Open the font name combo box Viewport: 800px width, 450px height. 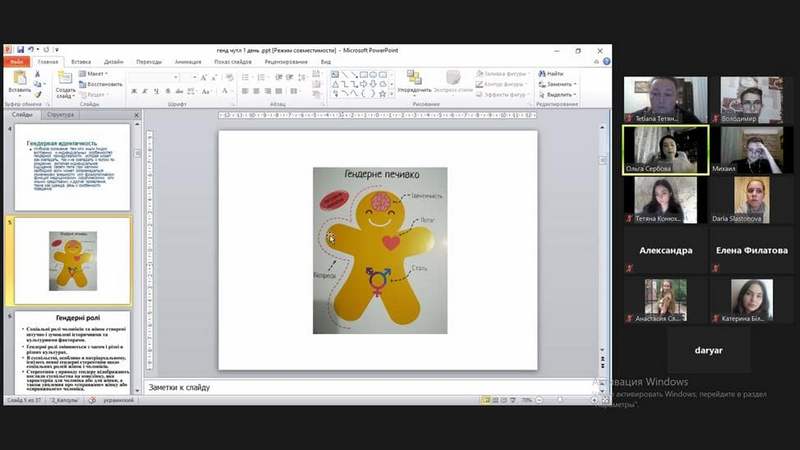[x=154, y=77]
